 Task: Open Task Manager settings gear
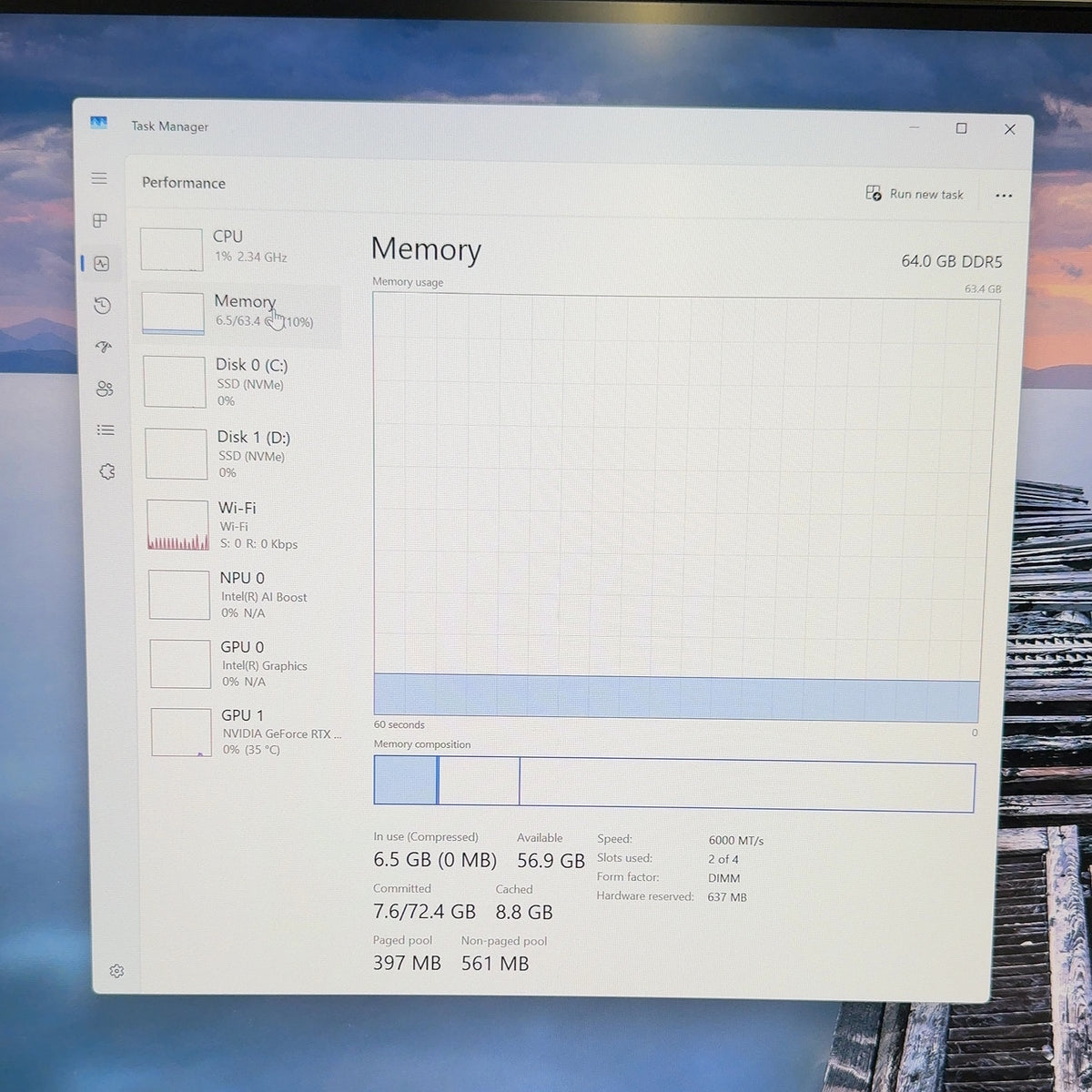tap(116, 971)
